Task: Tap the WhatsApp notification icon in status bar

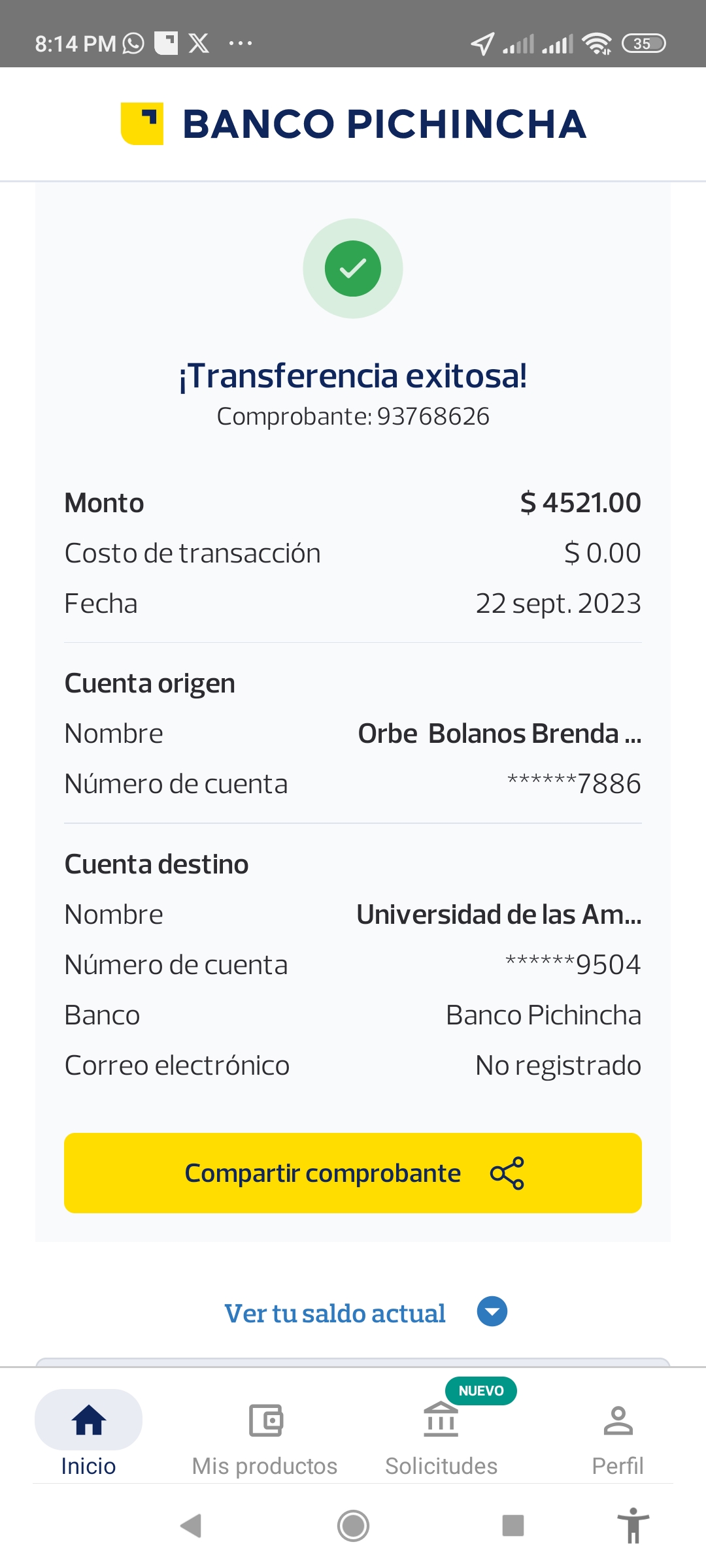Action: pyautogui.click(x=133, y=44)
